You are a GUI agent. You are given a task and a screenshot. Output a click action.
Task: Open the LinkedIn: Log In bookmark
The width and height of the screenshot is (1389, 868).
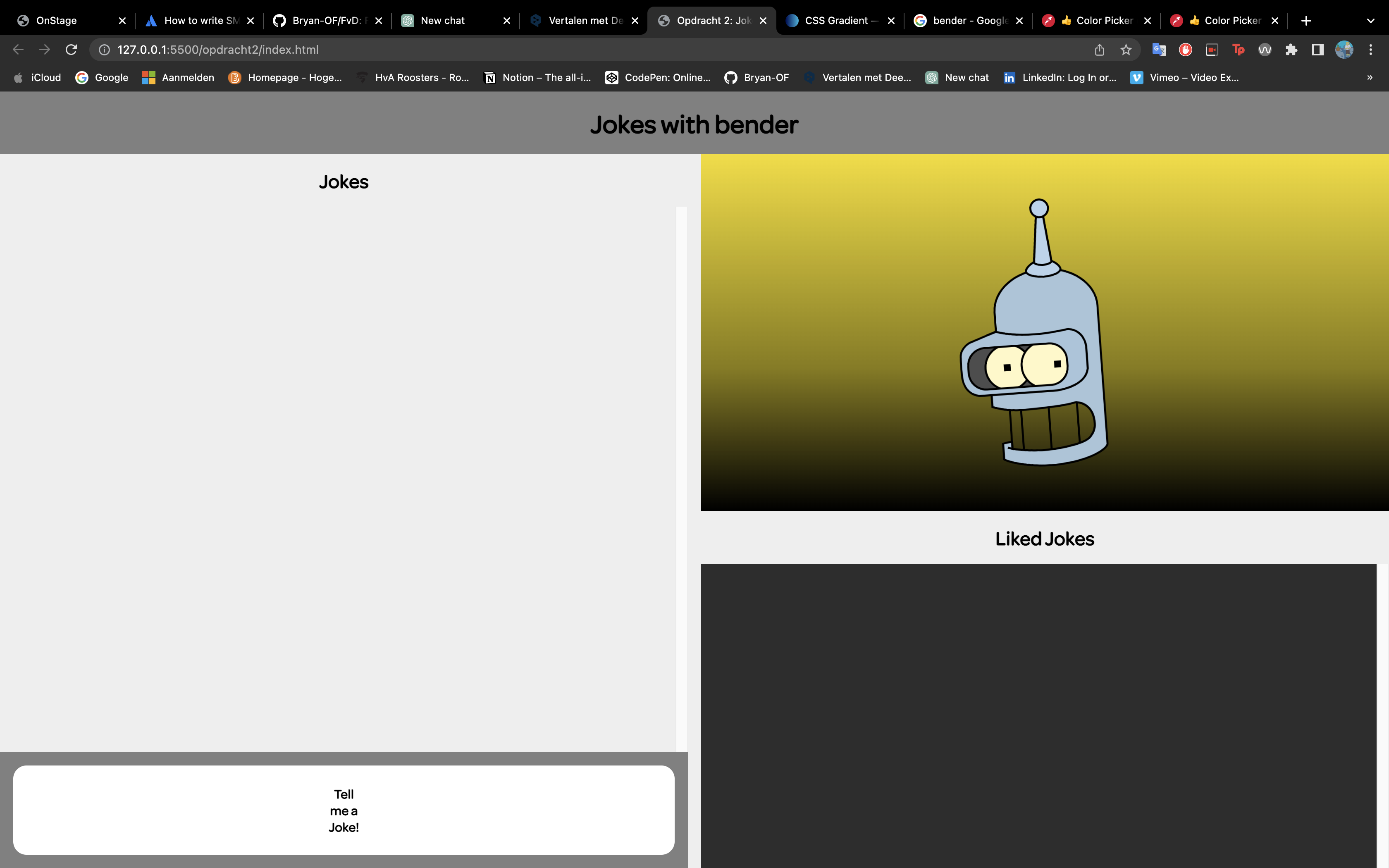[1060, 78]
